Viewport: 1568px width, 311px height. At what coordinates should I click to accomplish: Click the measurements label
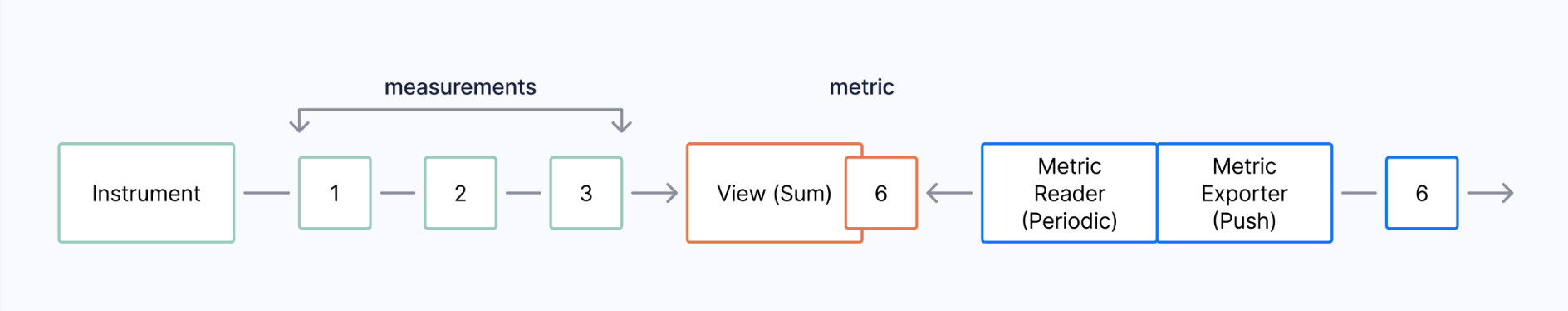click(x=460, y=87)
